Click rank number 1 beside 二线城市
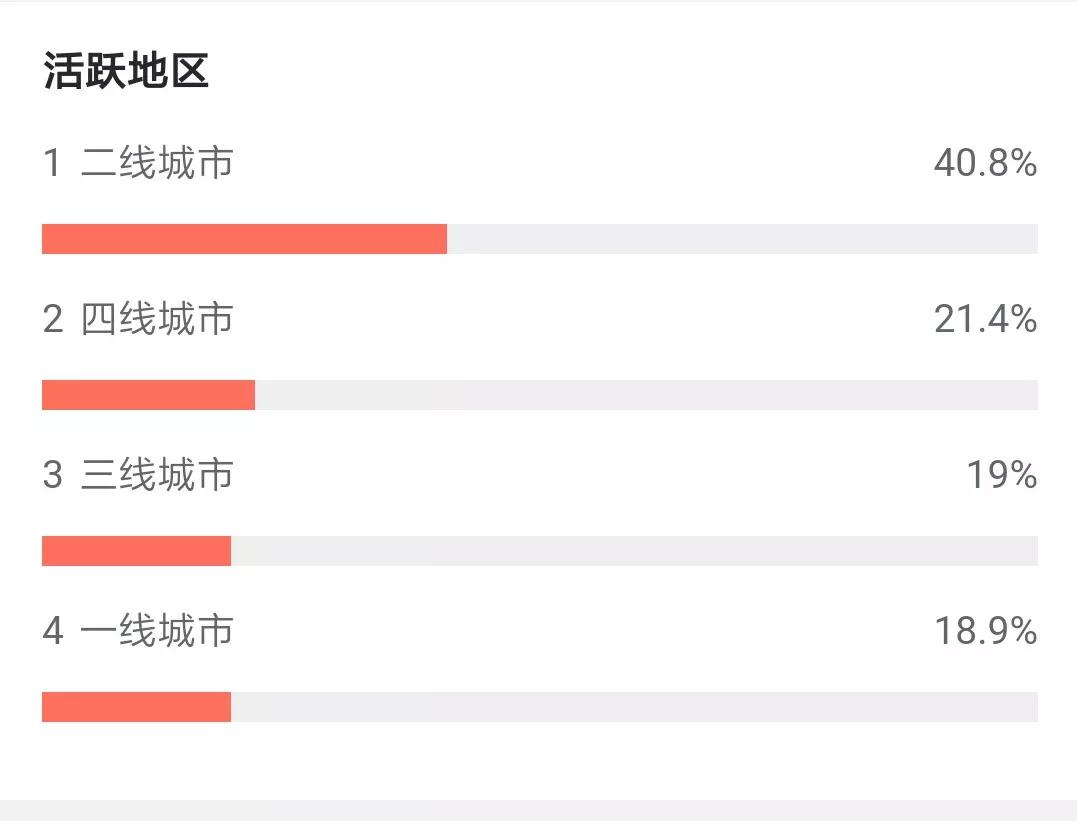The width and height of the screenshot is (1077, 830). coord(52,163)
